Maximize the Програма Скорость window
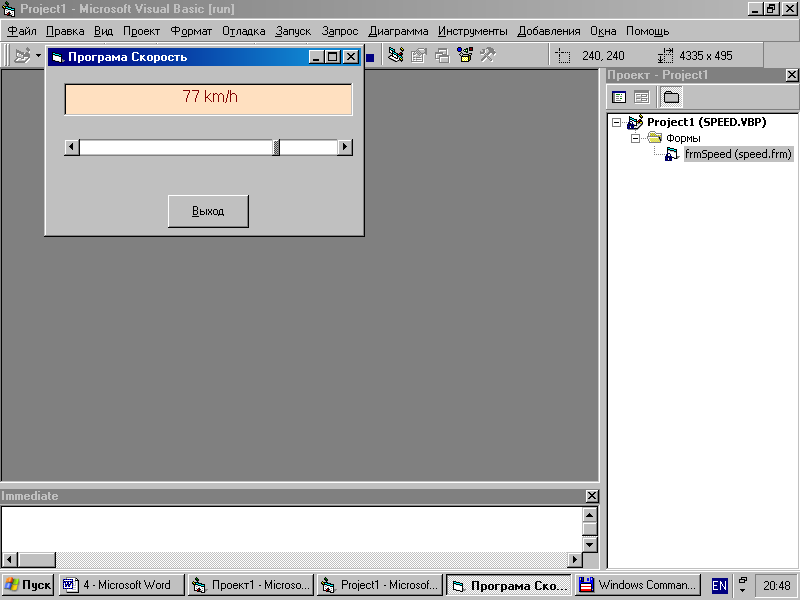The width and height of the screenshot is (800, 600). pyautogui.click(x=333, y=57)
